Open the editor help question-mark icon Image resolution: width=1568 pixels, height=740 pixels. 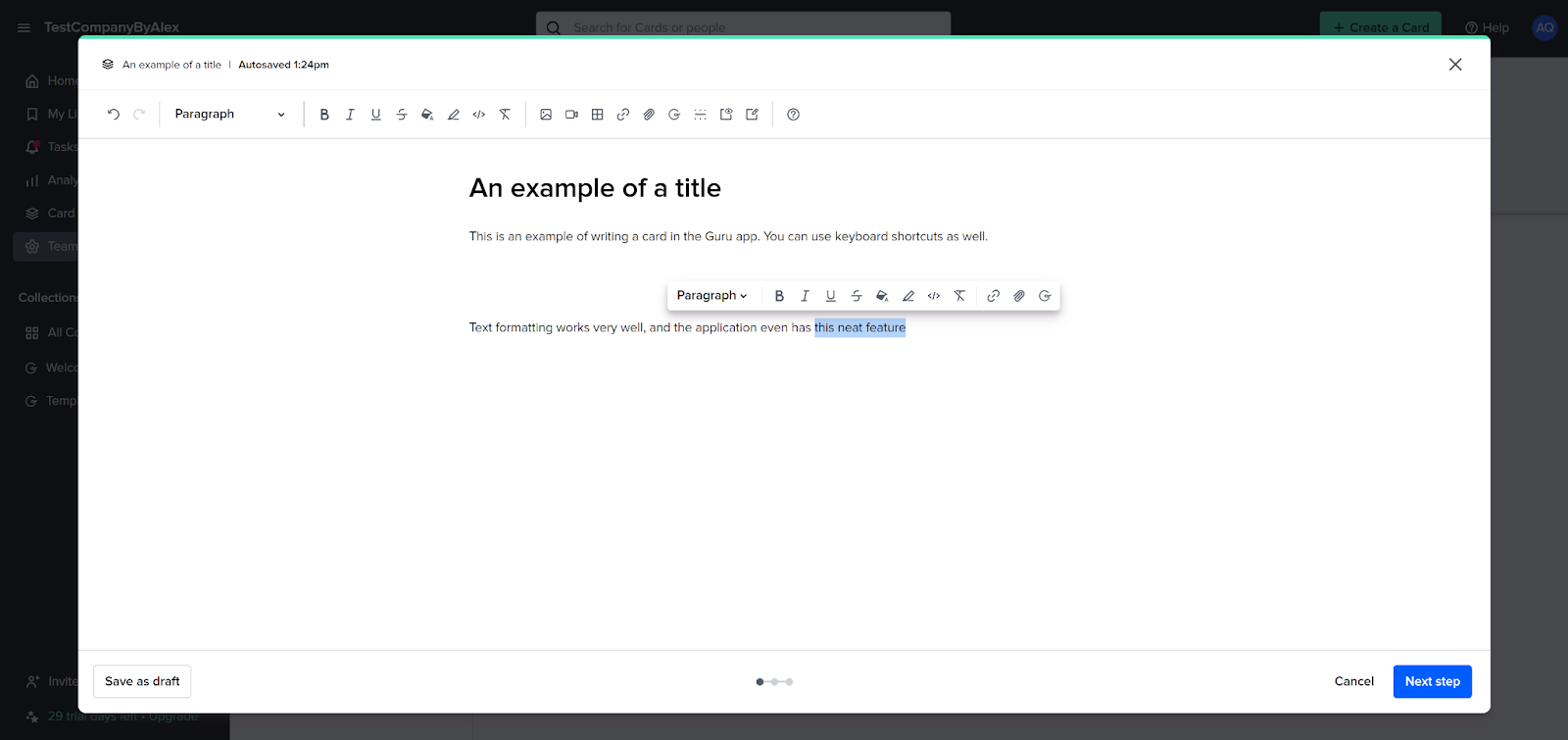coord(793,115)
